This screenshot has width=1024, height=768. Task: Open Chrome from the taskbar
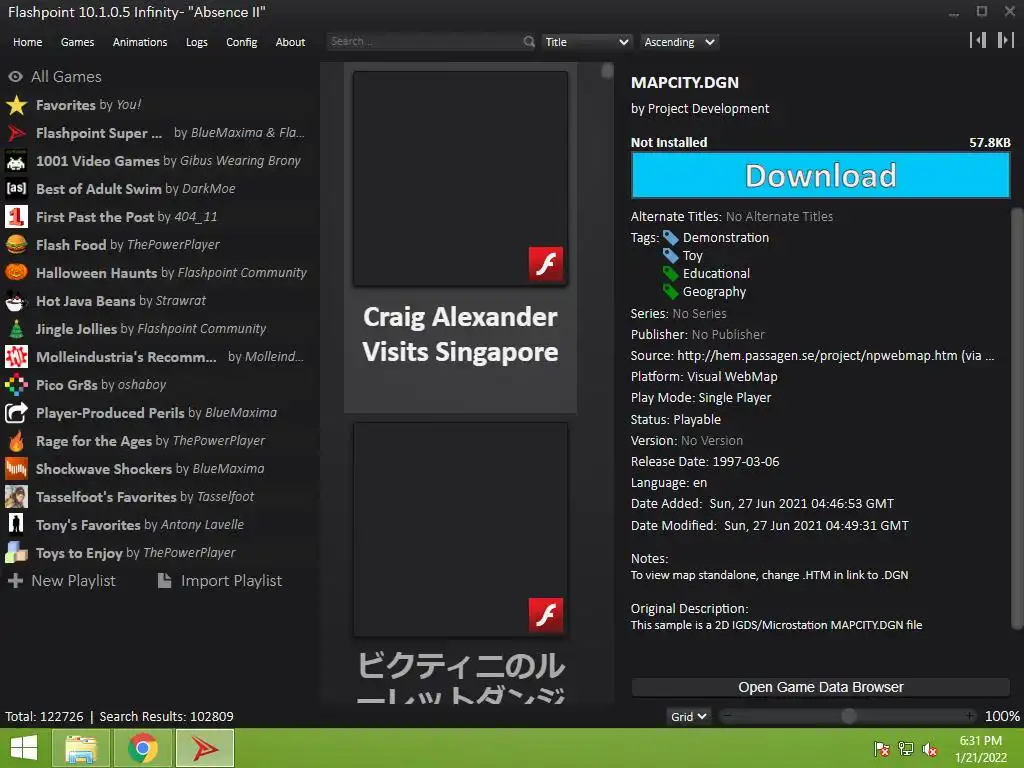coord(142,748)
